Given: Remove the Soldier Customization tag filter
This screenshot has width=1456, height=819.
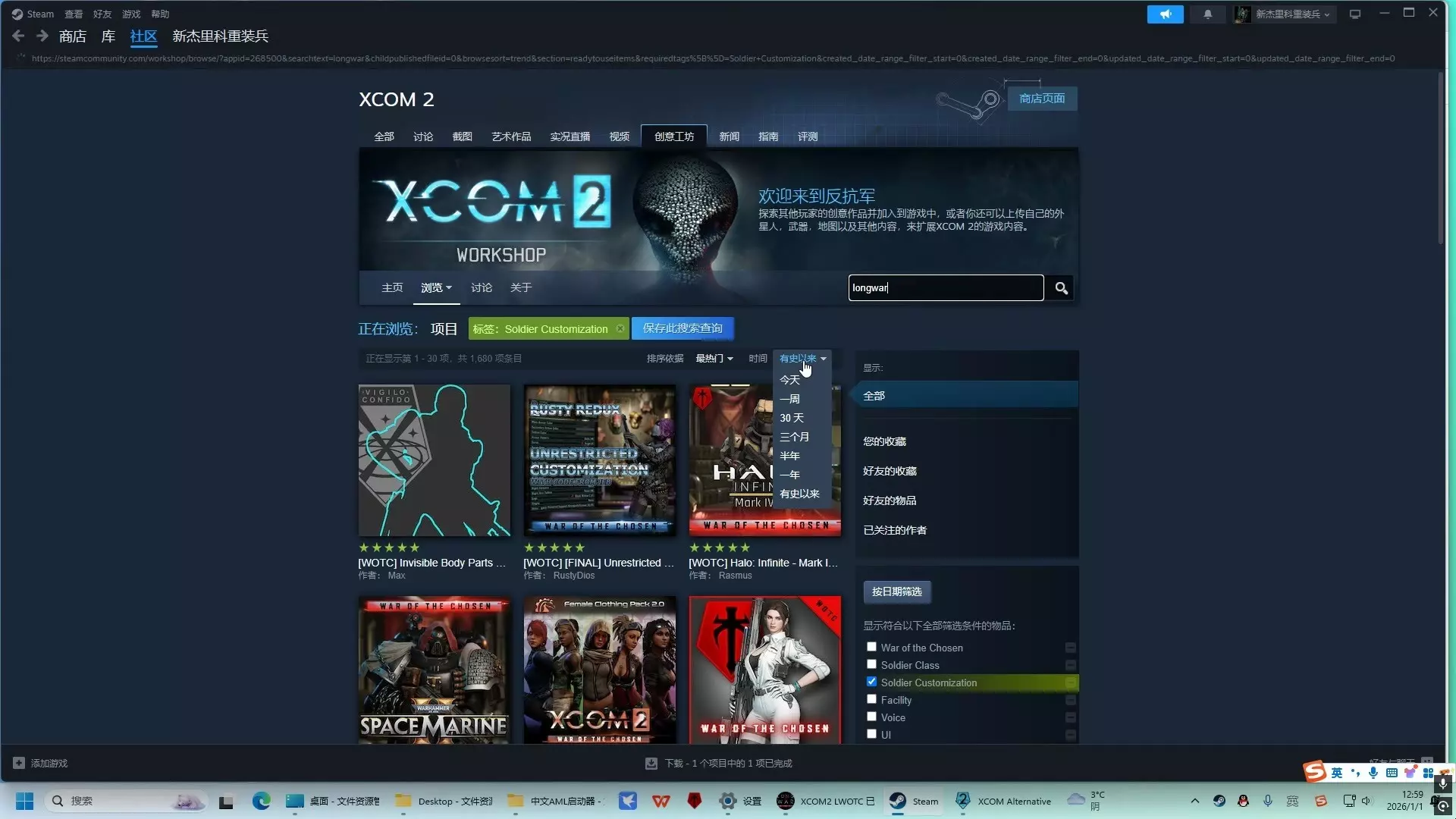Looking at the screenshot, I should click(620, 328).
